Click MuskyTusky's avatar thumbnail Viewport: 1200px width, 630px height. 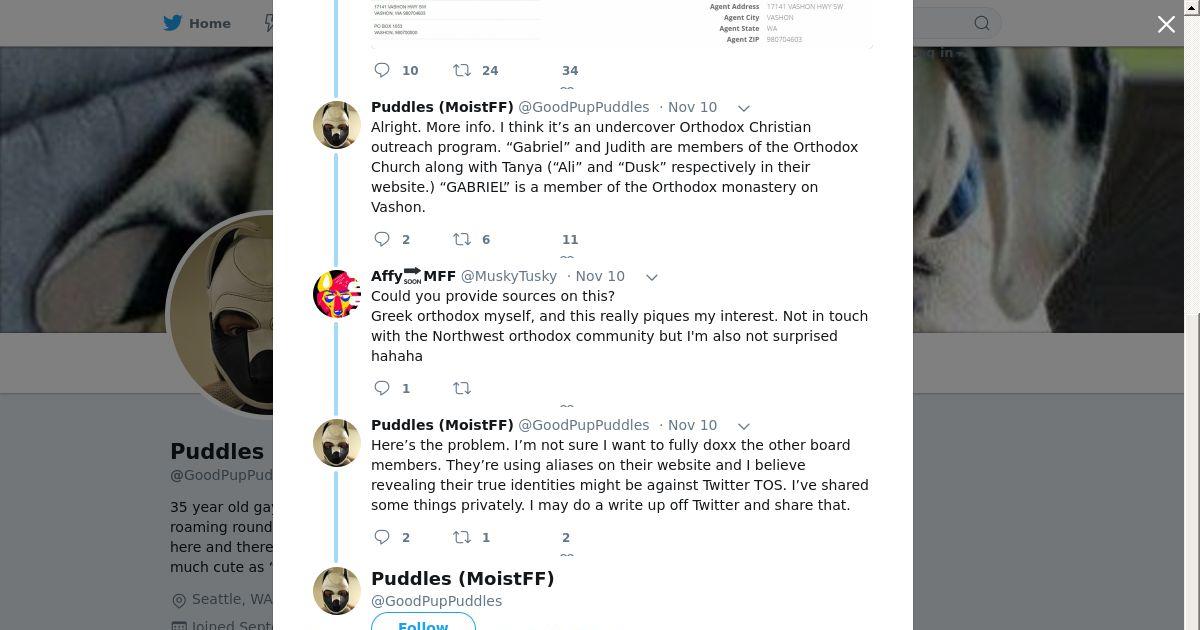pyautogui.click(x=337, y=294)
